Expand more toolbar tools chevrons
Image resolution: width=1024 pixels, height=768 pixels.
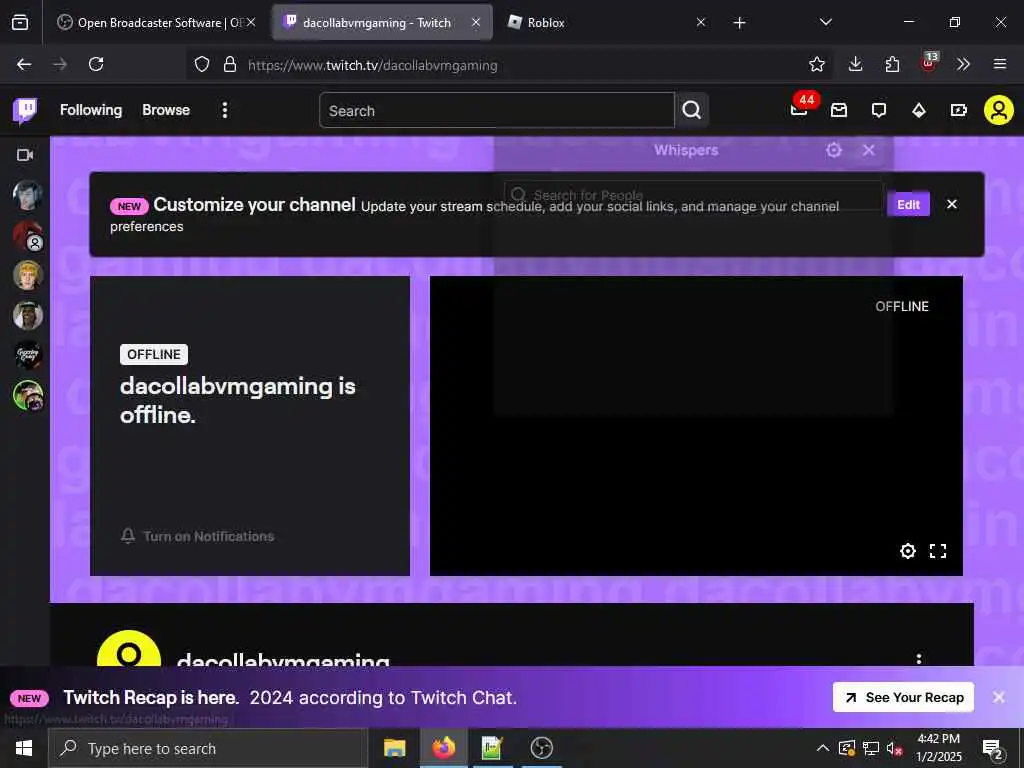tap(963, 64)
